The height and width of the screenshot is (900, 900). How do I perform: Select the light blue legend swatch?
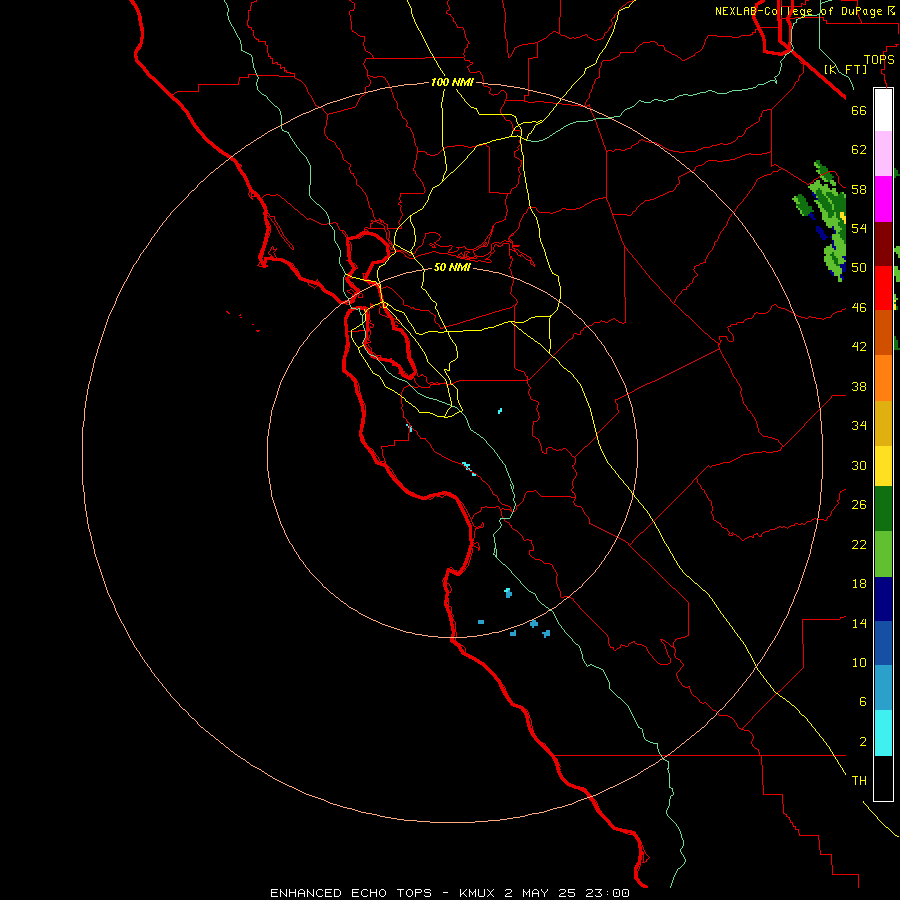883,687
